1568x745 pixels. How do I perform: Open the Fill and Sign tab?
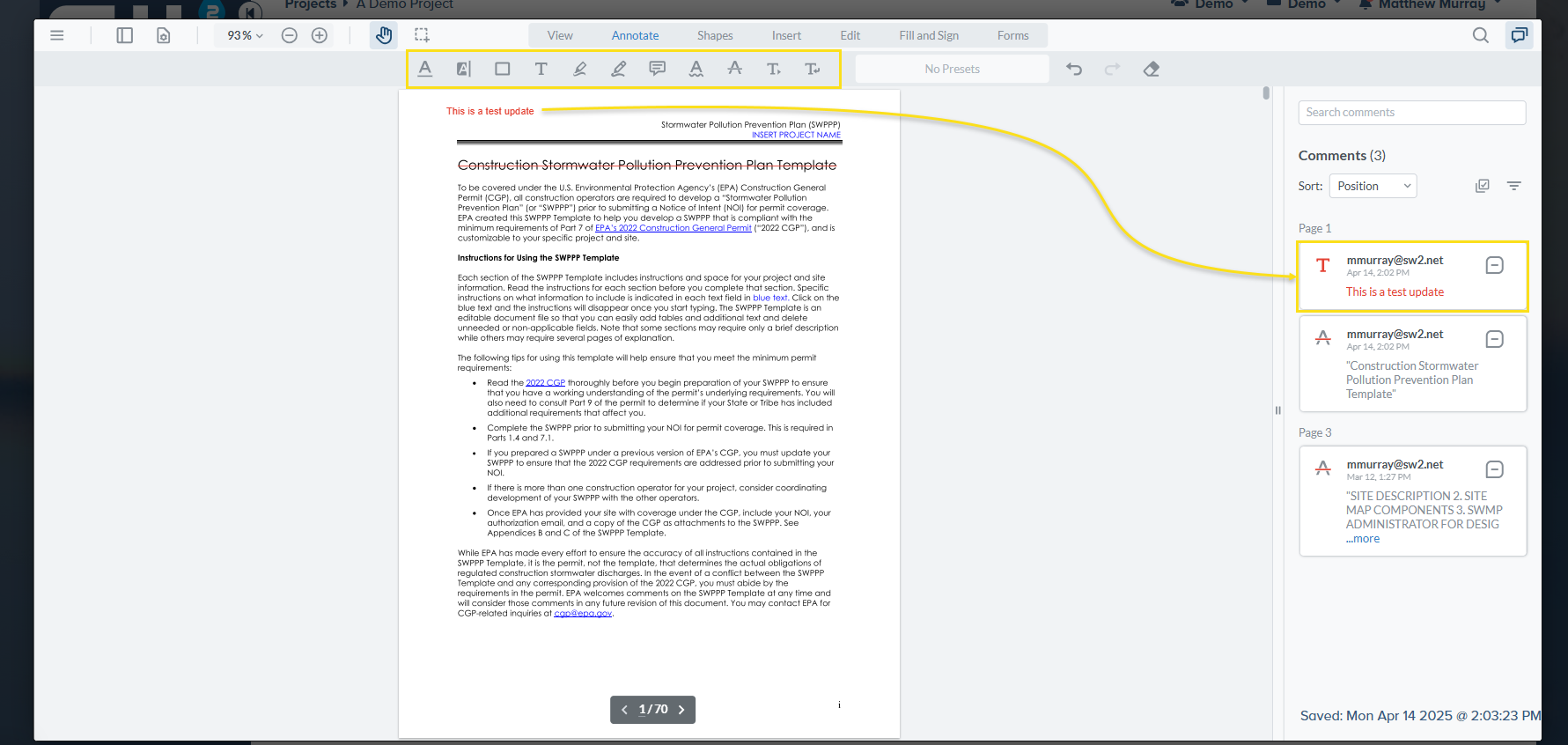pos(928,35)
